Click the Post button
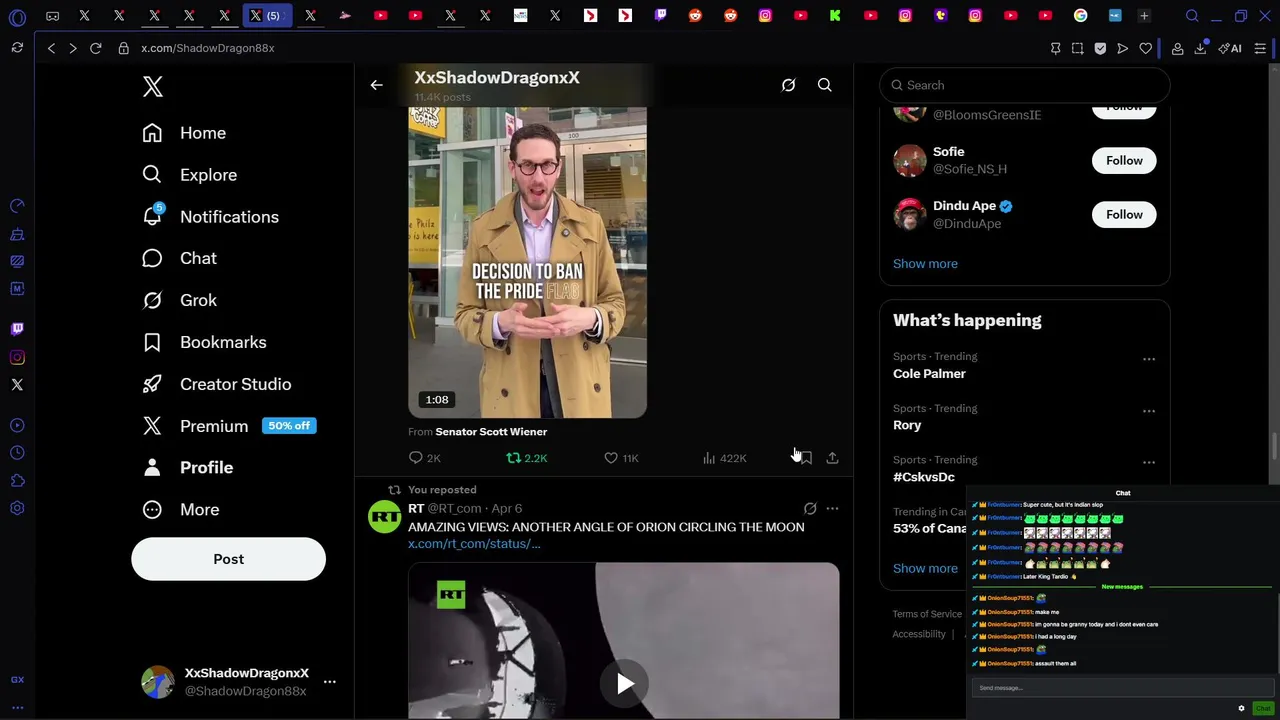Viewport: 1280px width, 720px height. 228,559
